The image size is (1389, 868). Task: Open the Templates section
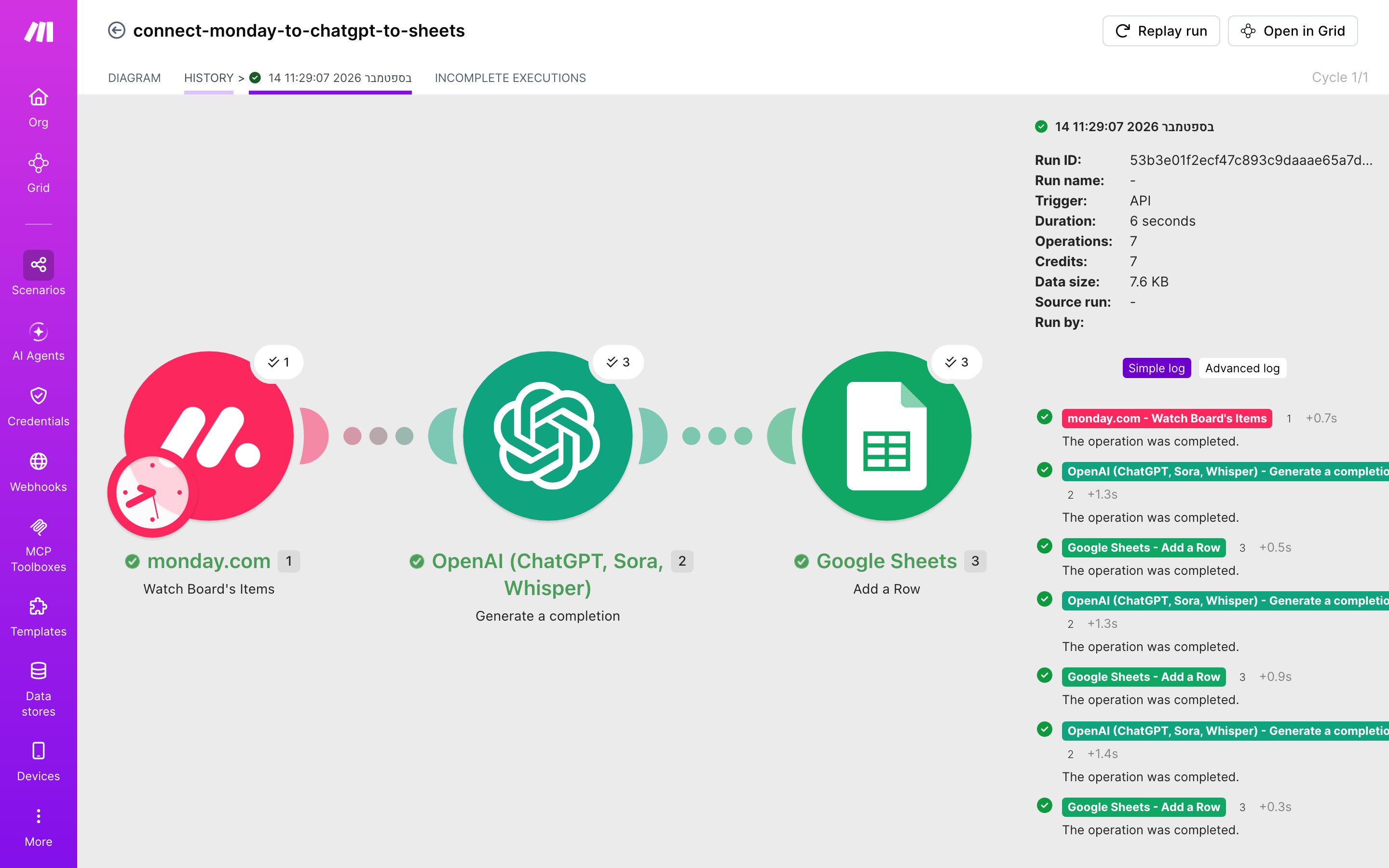coord(39,617)
